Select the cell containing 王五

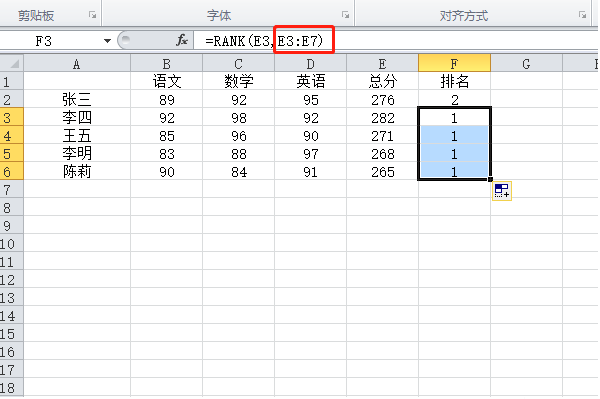77,135
